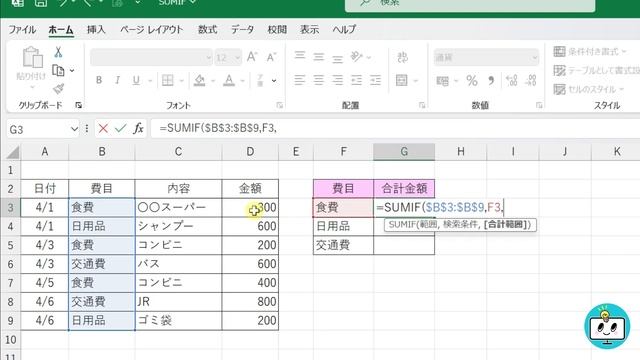Click the Paste clipboard icon
Image resolution: width=640 pixels, height=360 pixels.
32,57
